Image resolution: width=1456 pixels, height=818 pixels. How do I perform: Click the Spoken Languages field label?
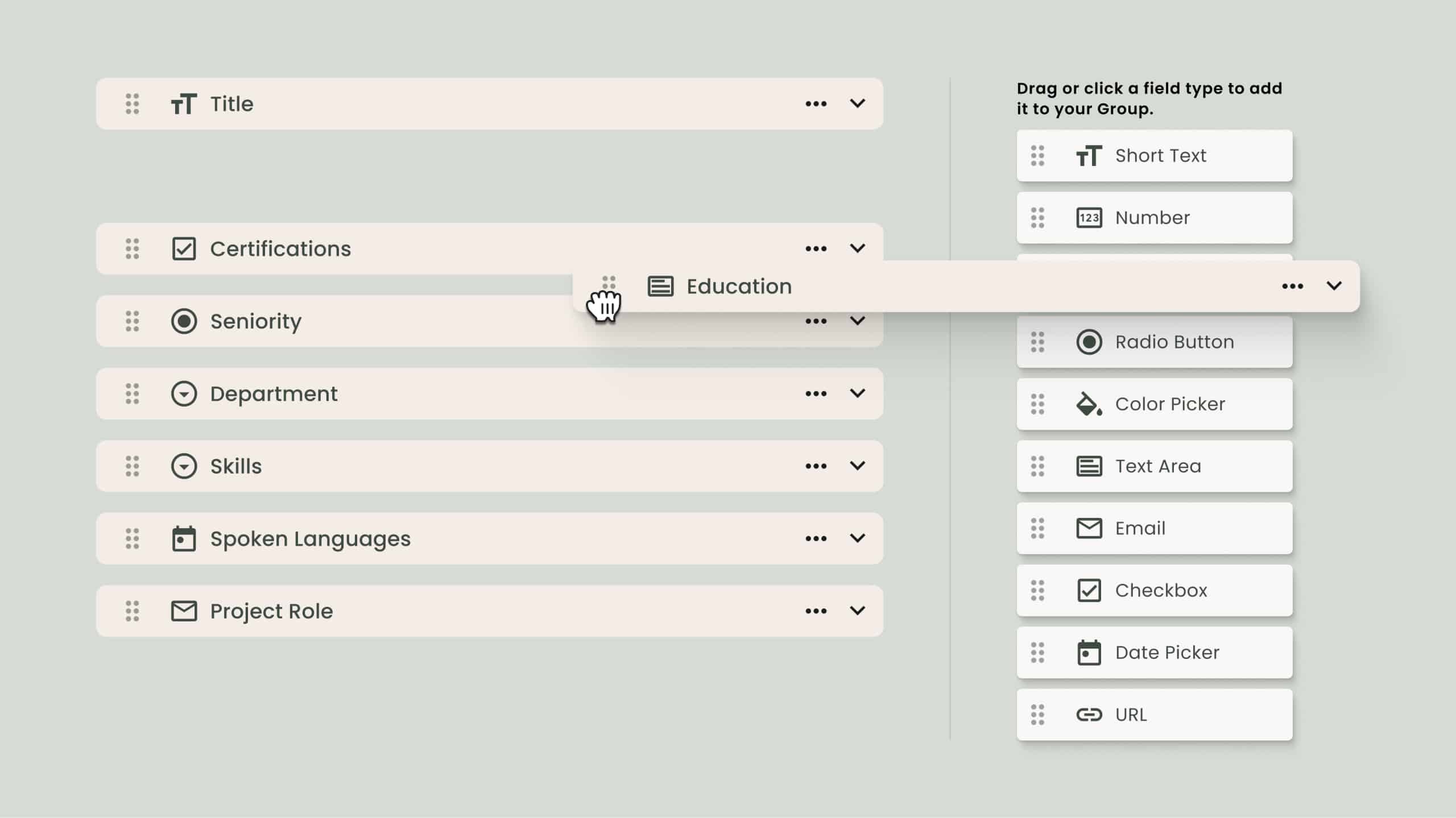pos(310,539)
